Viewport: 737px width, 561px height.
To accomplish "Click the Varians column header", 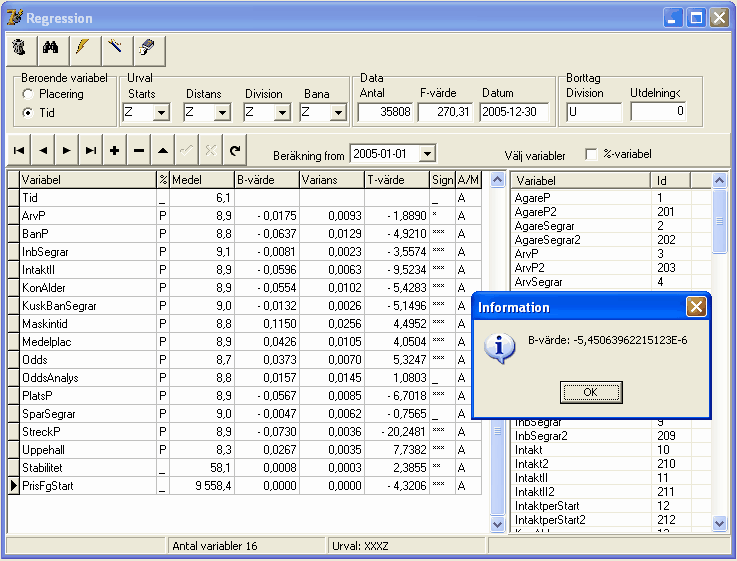I will tap(331, 180).
